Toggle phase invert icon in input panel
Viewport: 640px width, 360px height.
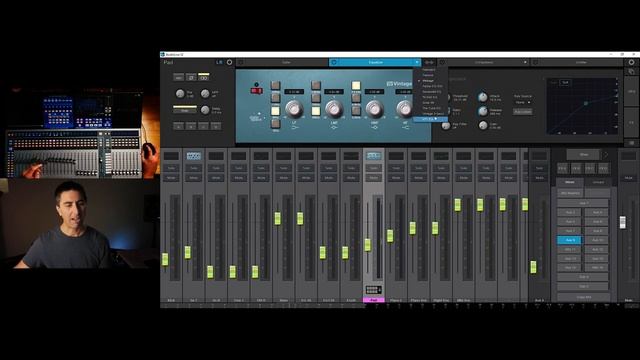(x=191, y=78)
